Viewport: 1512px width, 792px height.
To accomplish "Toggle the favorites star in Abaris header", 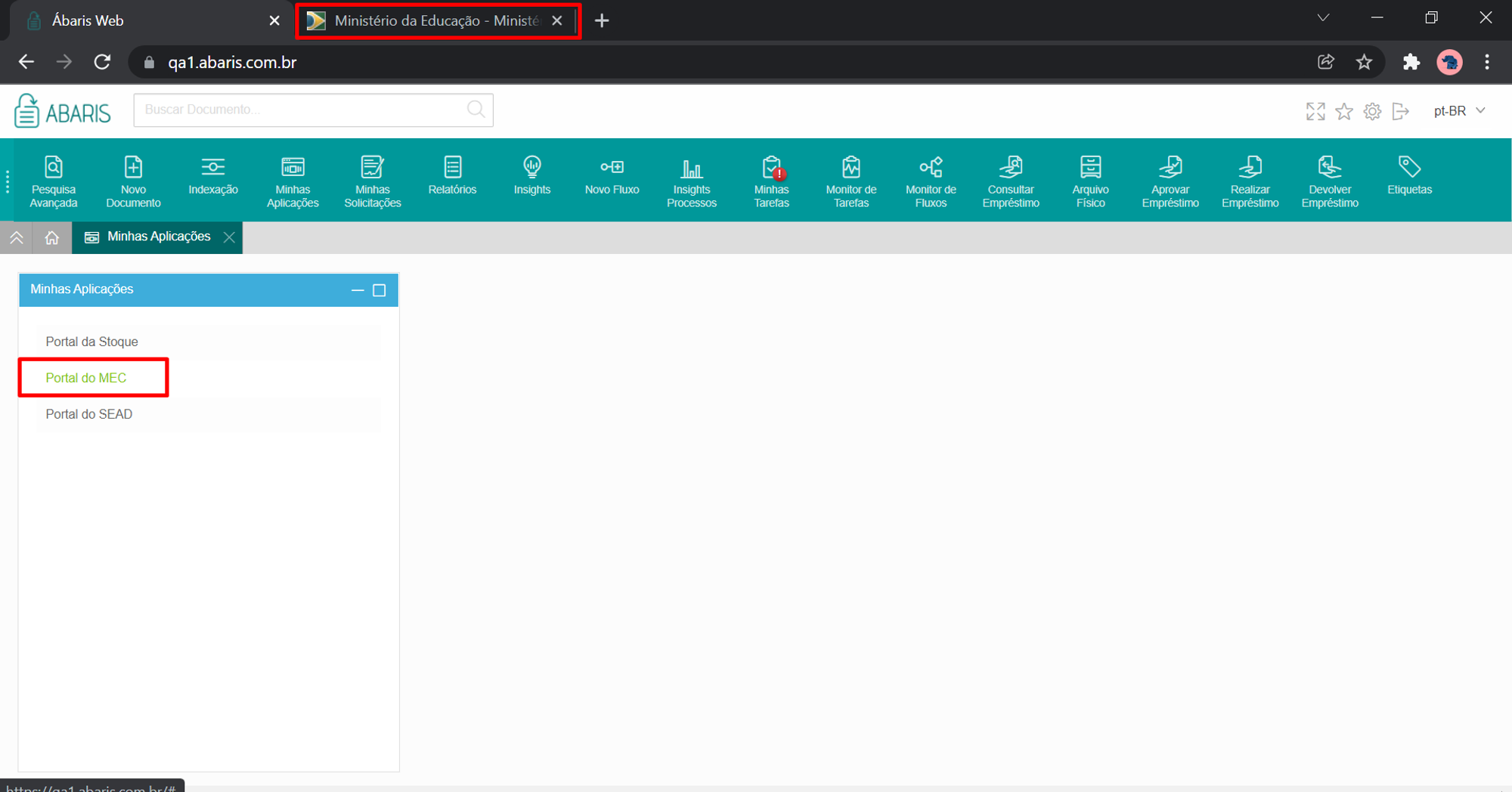I will [1344, 111].
